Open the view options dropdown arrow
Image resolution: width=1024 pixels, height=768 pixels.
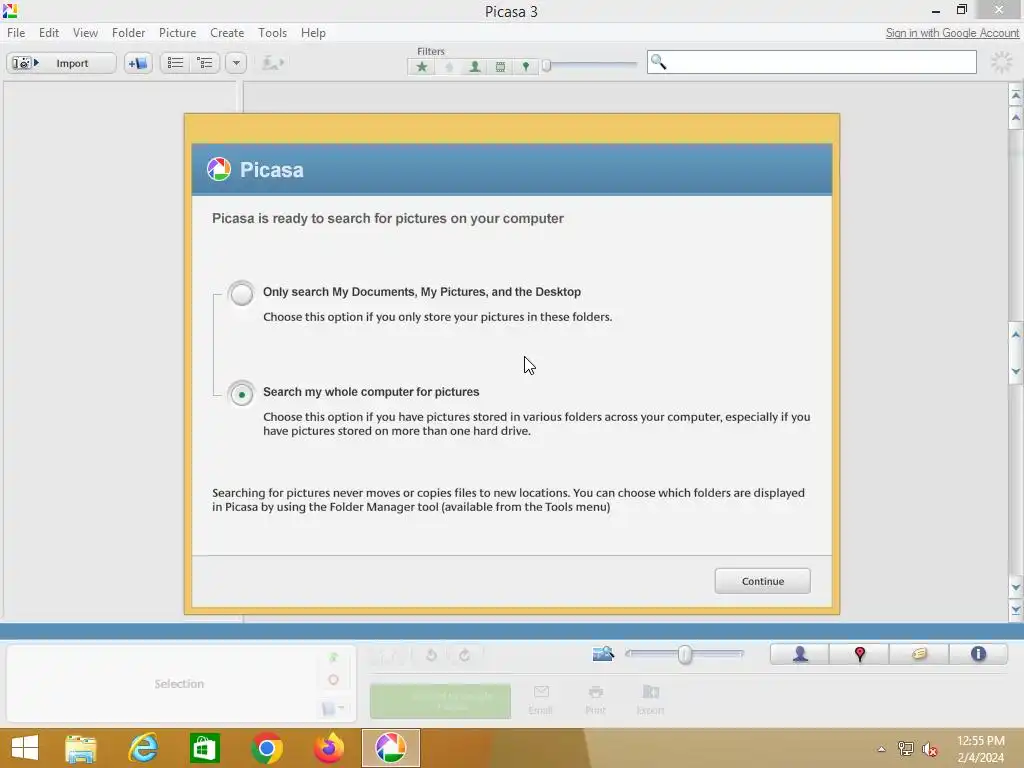pyautogui.click(x=236, y=63)
